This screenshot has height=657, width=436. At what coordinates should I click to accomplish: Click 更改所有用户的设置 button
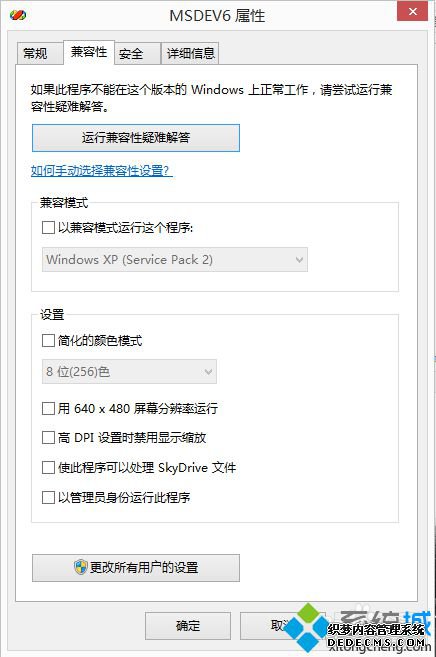coord(136,568)
